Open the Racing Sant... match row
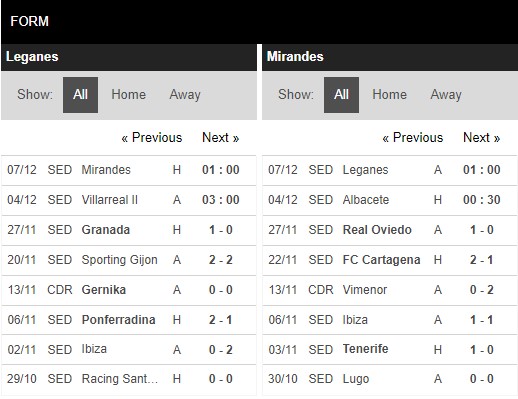 129,379
